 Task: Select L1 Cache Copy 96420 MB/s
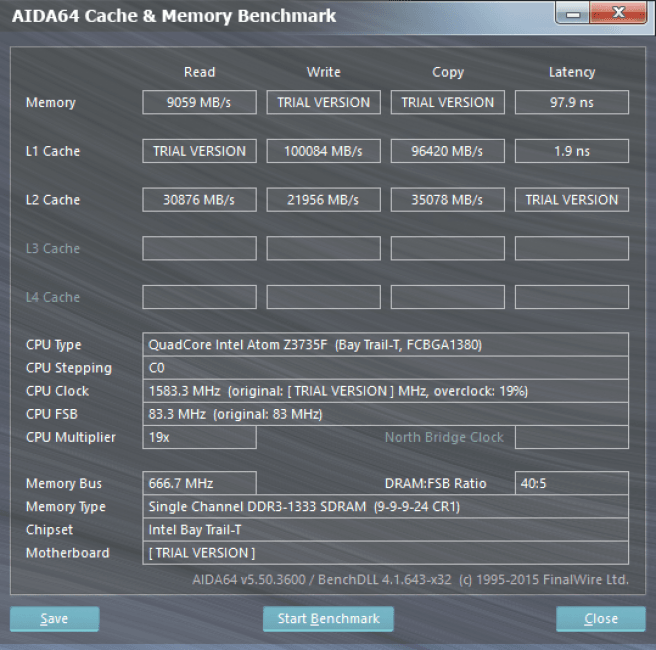point(448,151)
